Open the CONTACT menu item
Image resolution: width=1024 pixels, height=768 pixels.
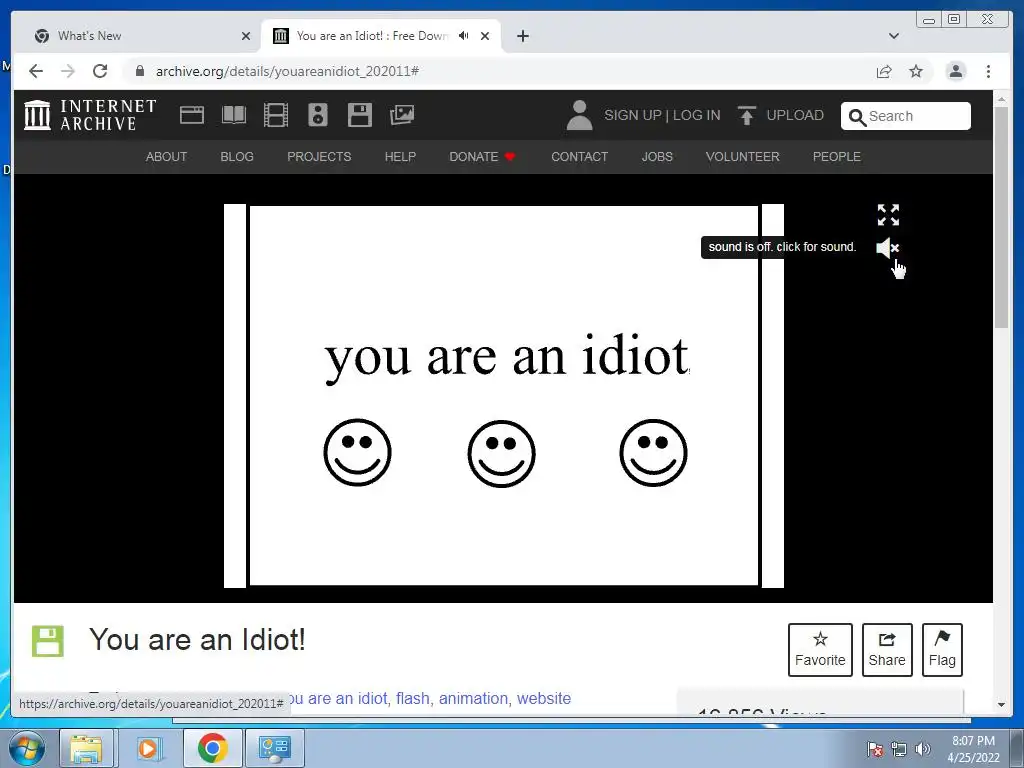(579, 157)
